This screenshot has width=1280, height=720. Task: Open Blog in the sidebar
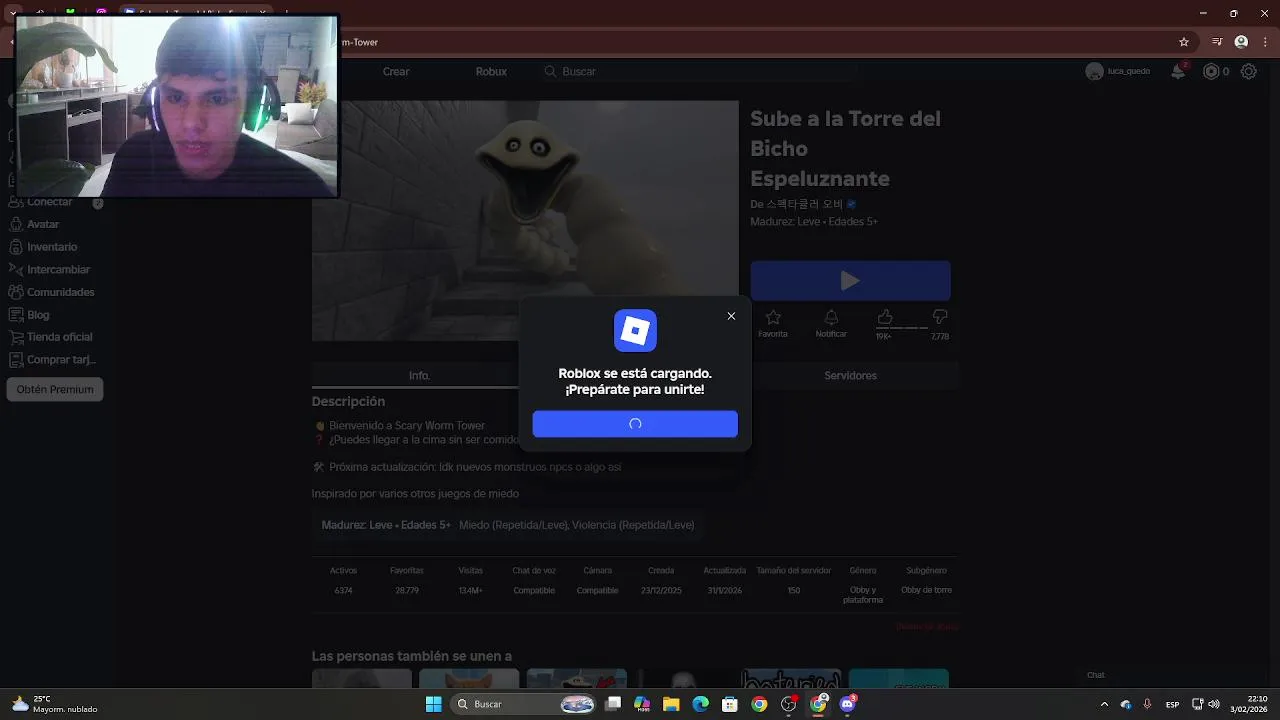click(38, 314)
